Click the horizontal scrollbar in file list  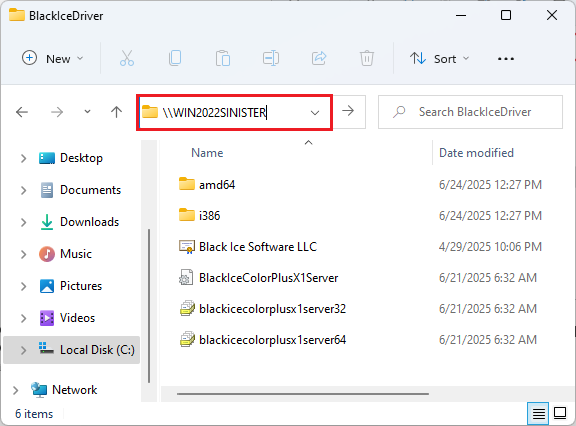tap(303, 394)
